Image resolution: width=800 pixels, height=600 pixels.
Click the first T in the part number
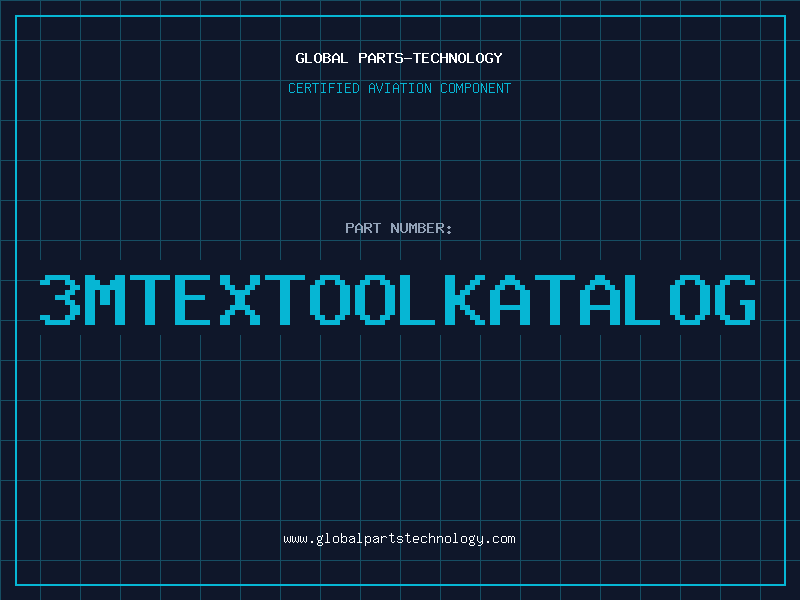(150, 299)
